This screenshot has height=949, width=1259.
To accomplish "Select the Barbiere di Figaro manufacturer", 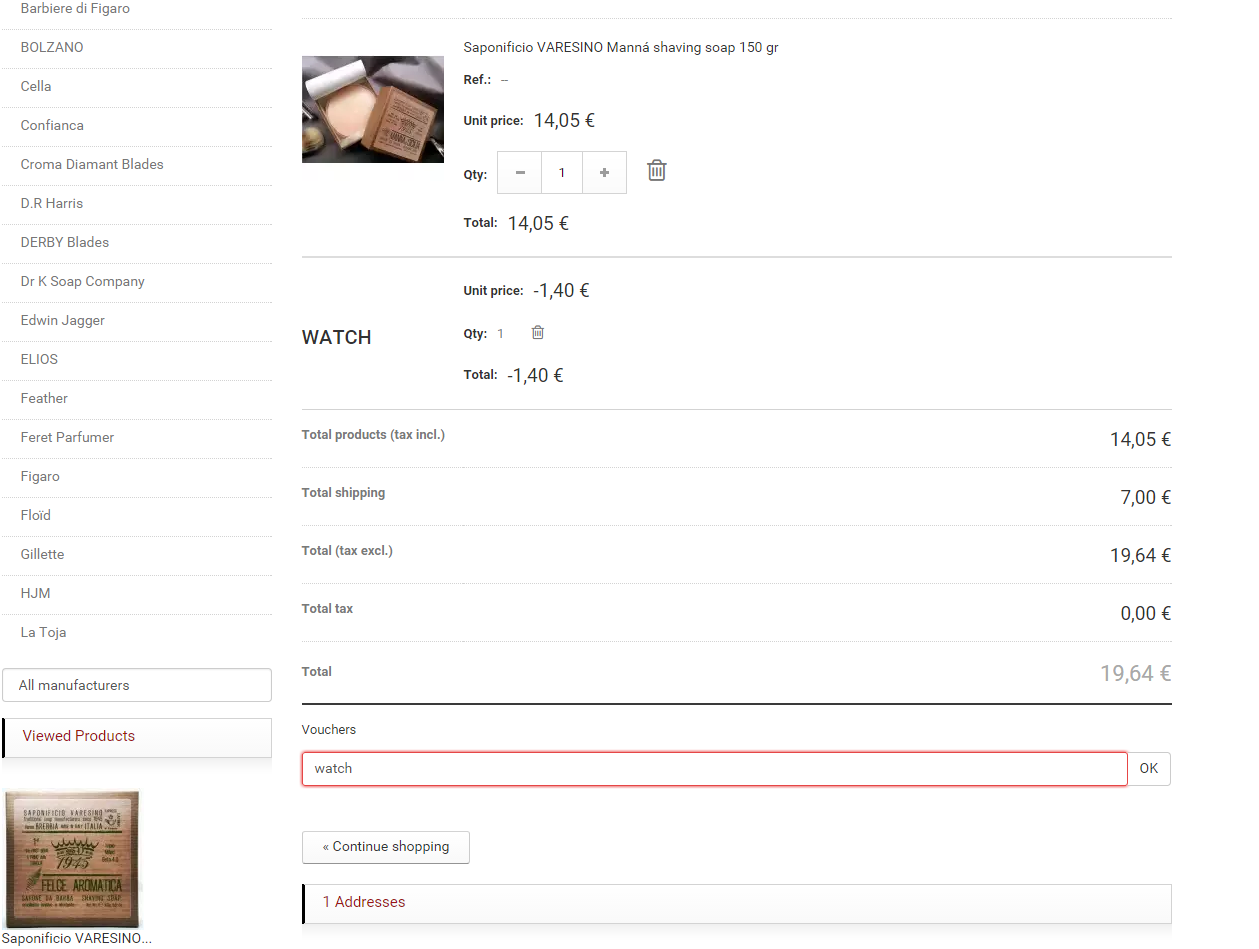I will pos(76,9).
